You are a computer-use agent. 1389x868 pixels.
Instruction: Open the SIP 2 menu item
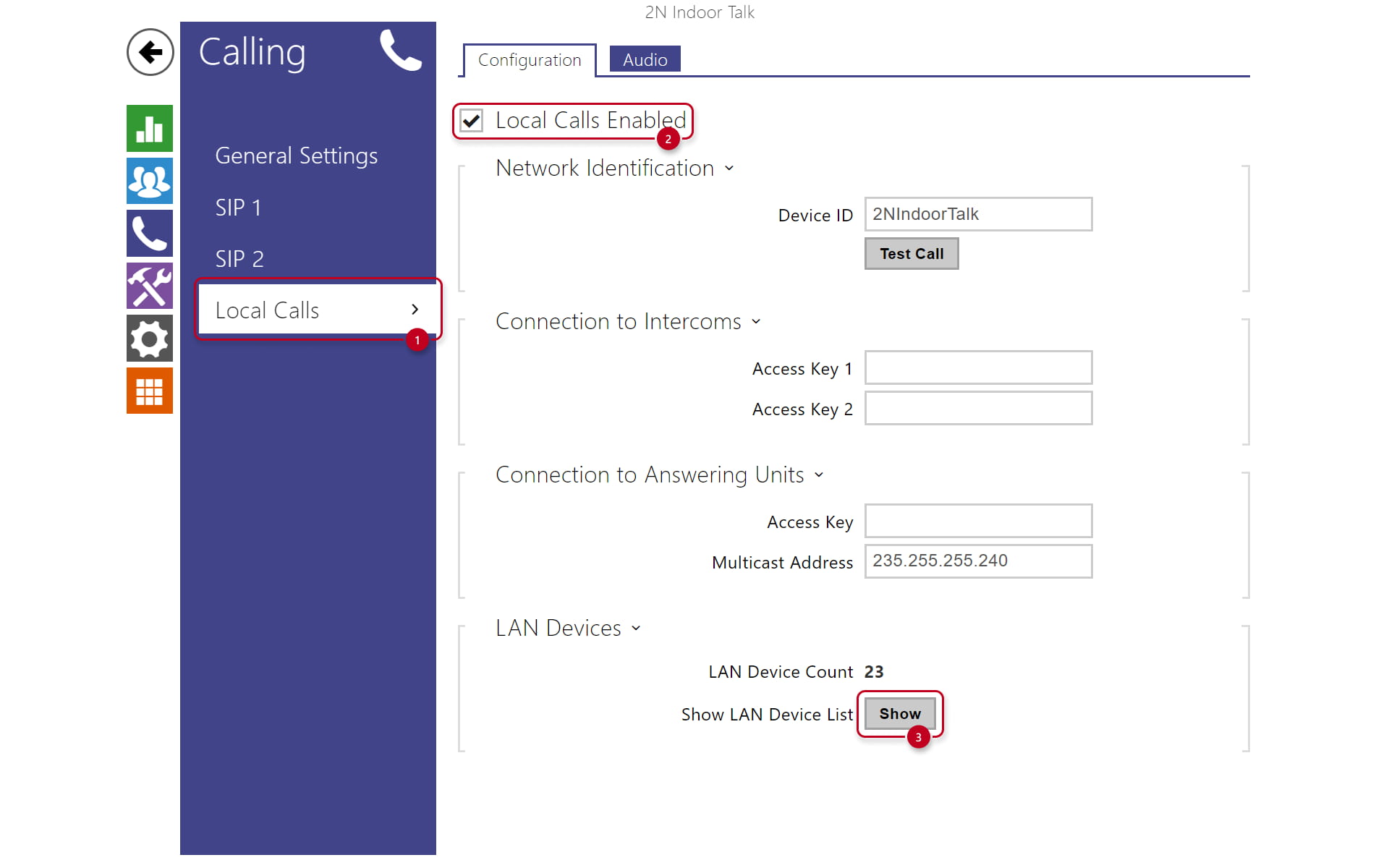[239, 259]
